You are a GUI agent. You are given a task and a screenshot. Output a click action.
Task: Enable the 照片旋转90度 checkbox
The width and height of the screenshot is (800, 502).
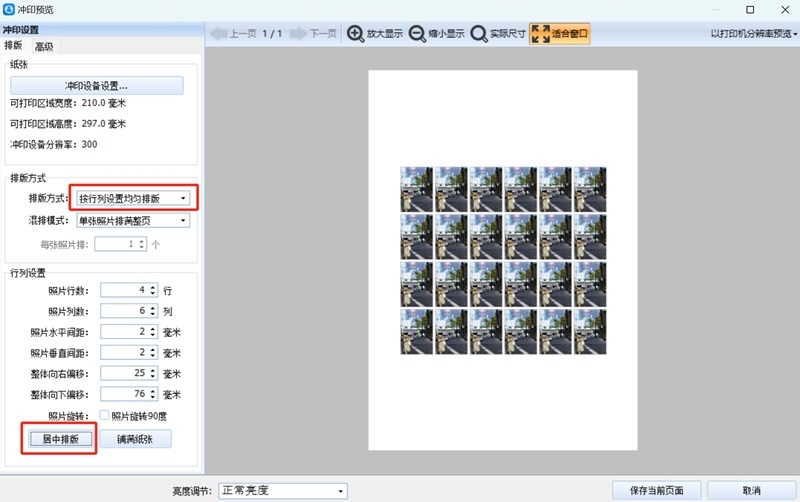(x=104, y=415)
